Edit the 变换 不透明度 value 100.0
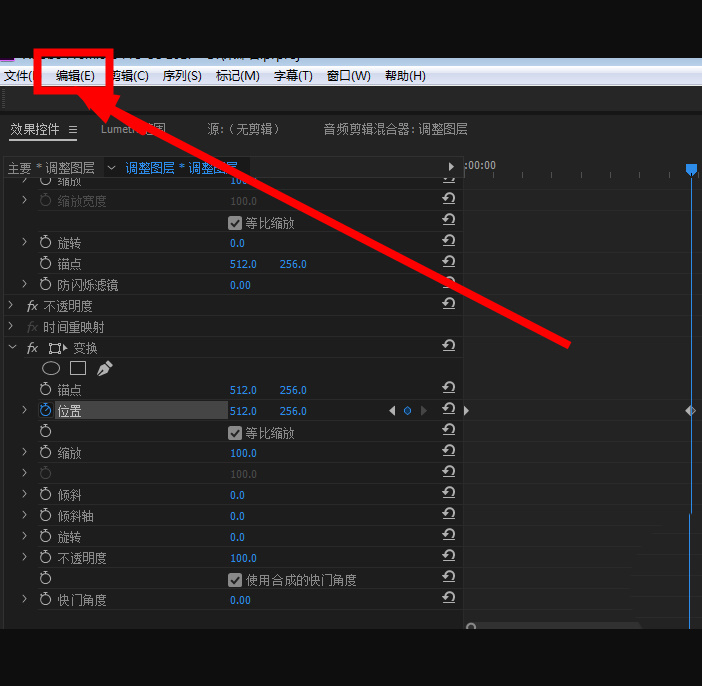Image resolution: width=702 pixels, height=686 pixels. pyautogui.click(x=243, y=558)
